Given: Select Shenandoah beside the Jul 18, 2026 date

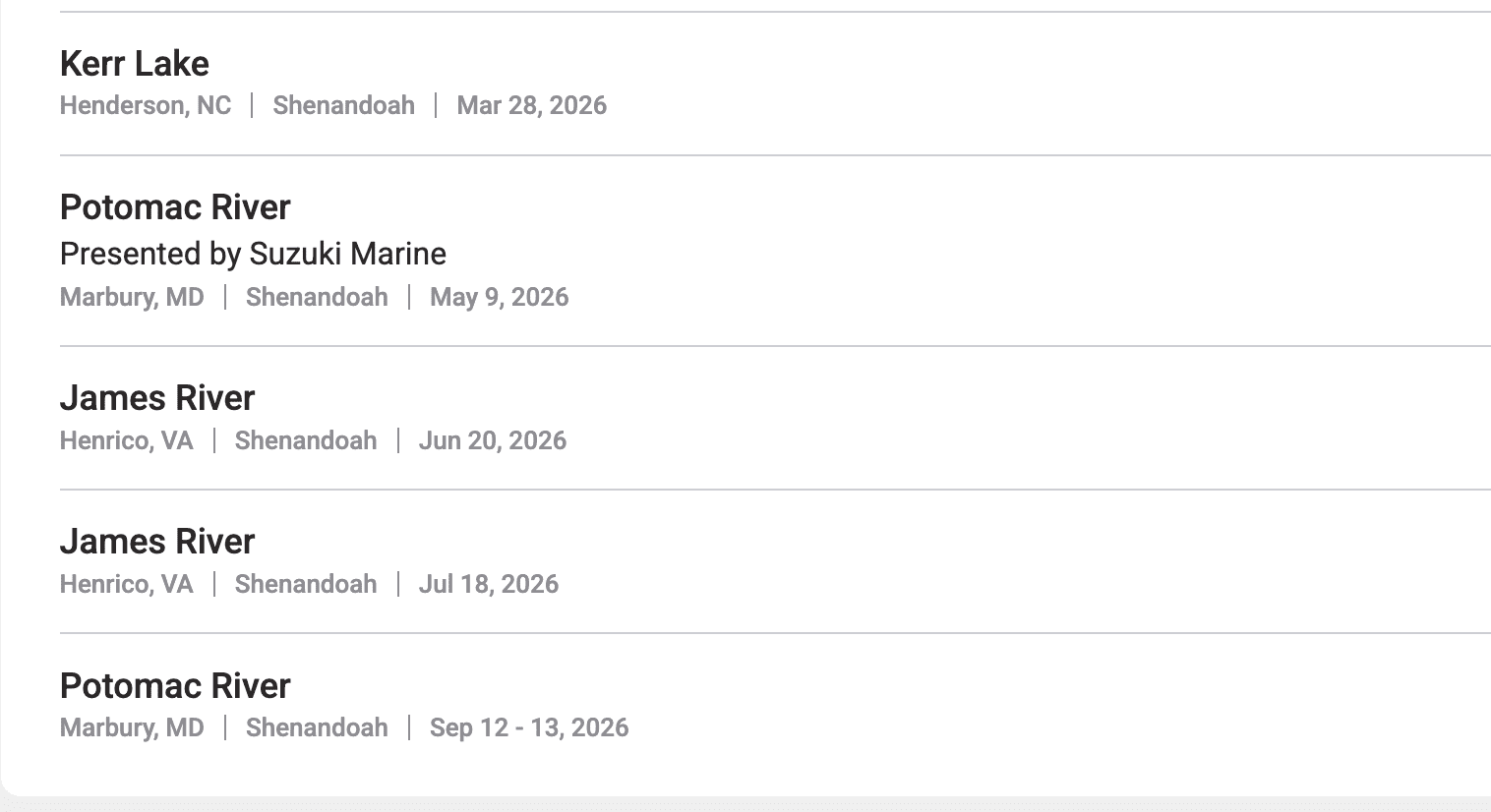Looking at the screenshot, I should 306,584.
